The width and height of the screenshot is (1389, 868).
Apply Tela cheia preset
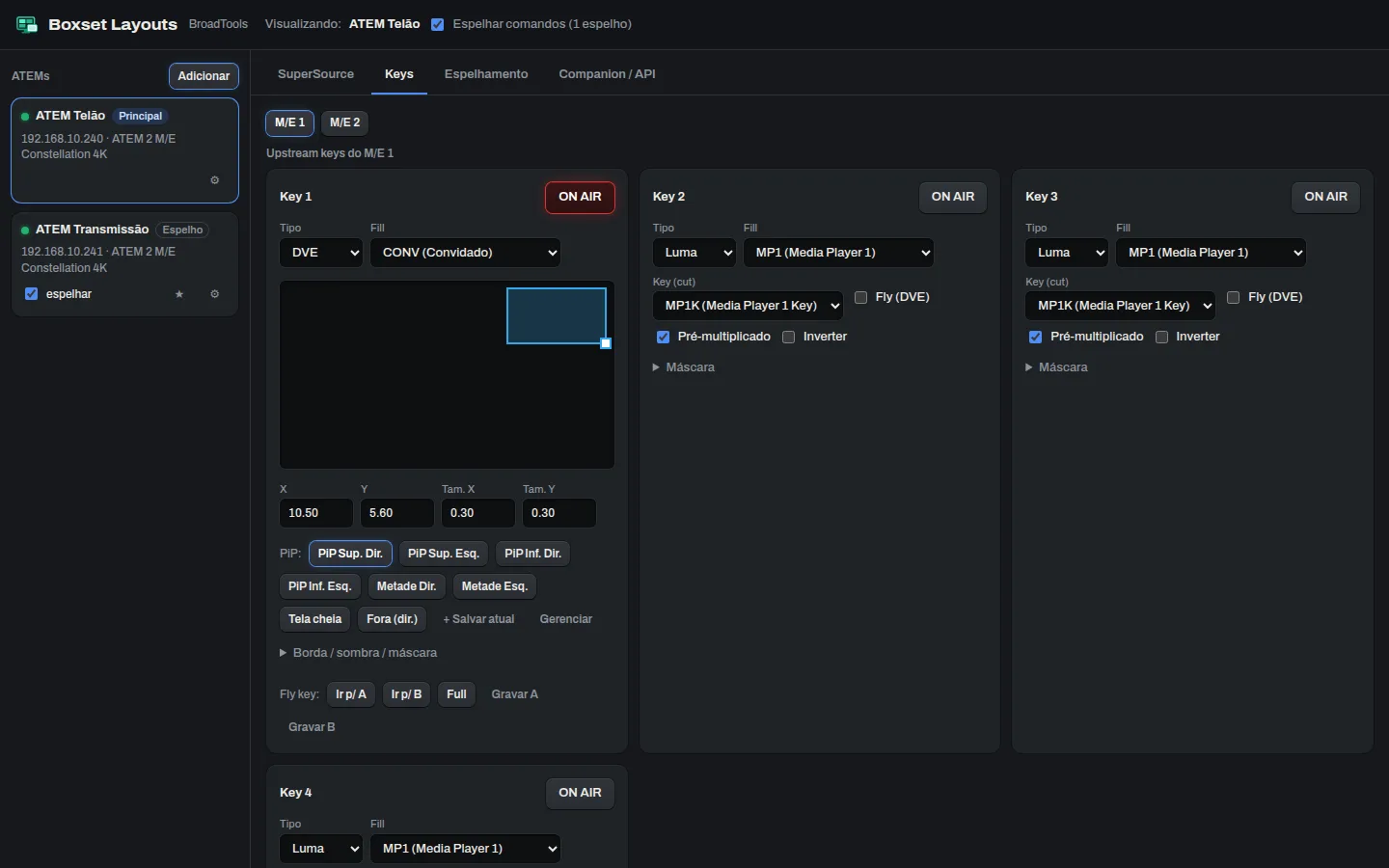[x=315, y=619]
